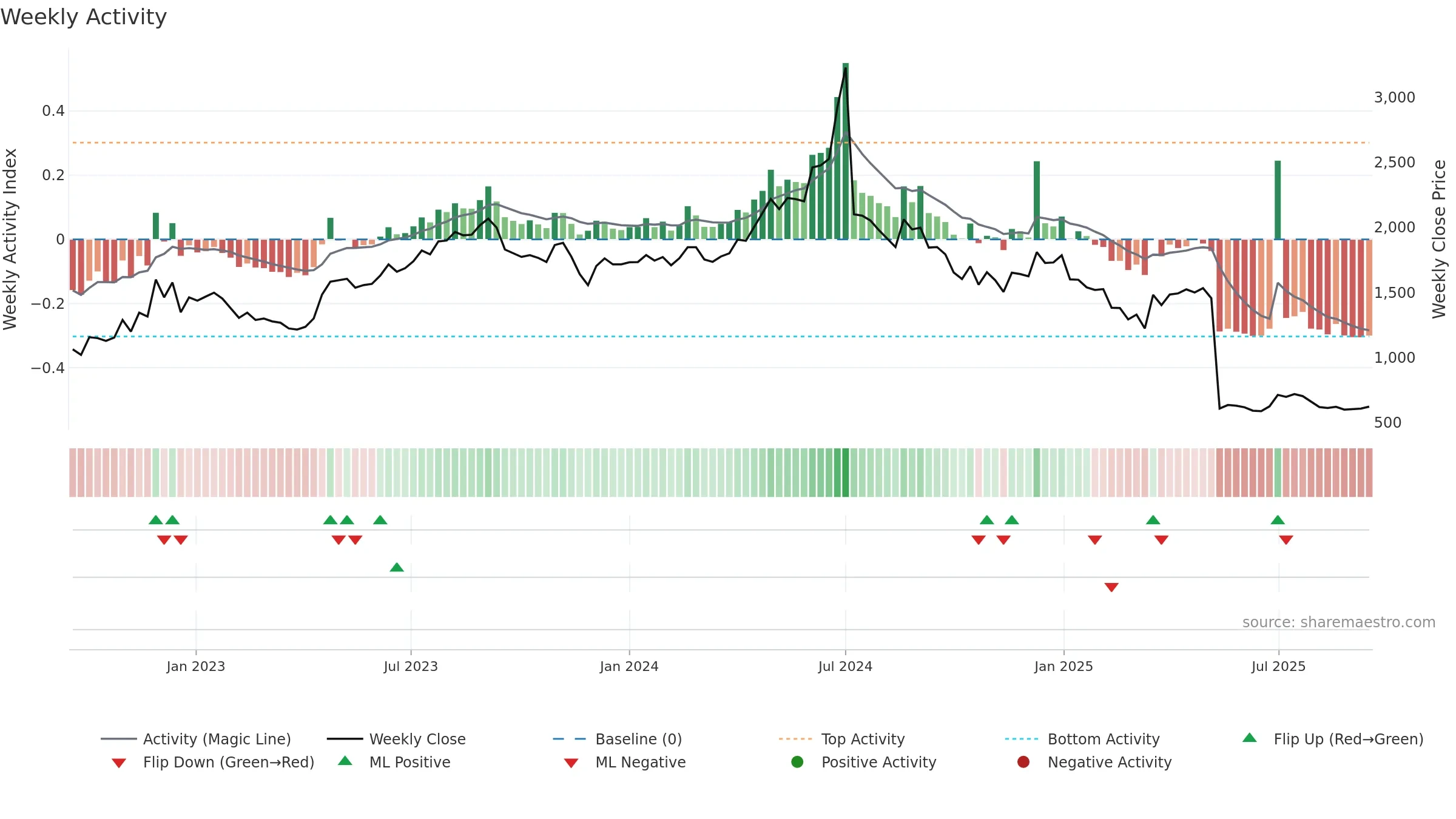This screenshot has height=819, width=1456.
Task: Click the 1,000 price axis label
Action: point(1395,358)
